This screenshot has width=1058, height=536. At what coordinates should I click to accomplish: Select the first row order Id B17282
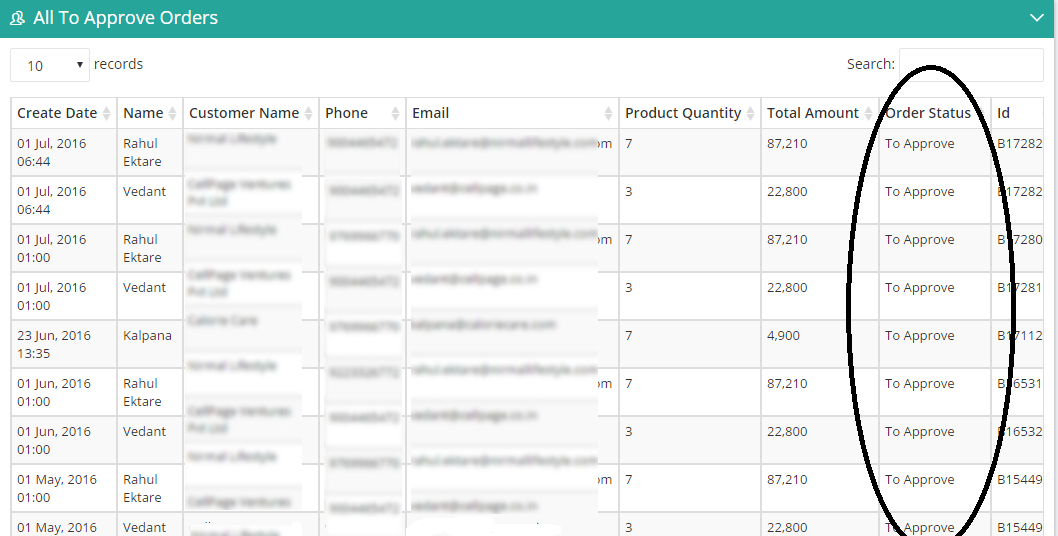pos(1020,144)
